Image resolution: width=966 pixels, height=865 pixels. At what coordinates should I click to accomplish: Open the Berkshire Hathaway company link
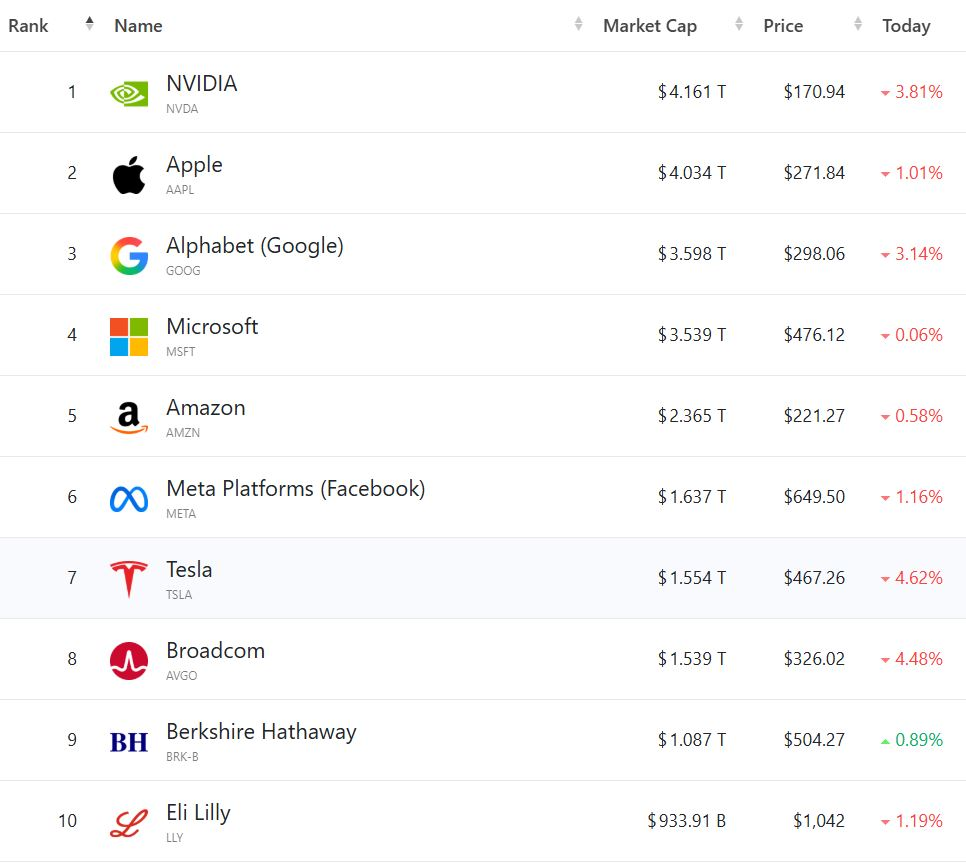tap(261, 732)
